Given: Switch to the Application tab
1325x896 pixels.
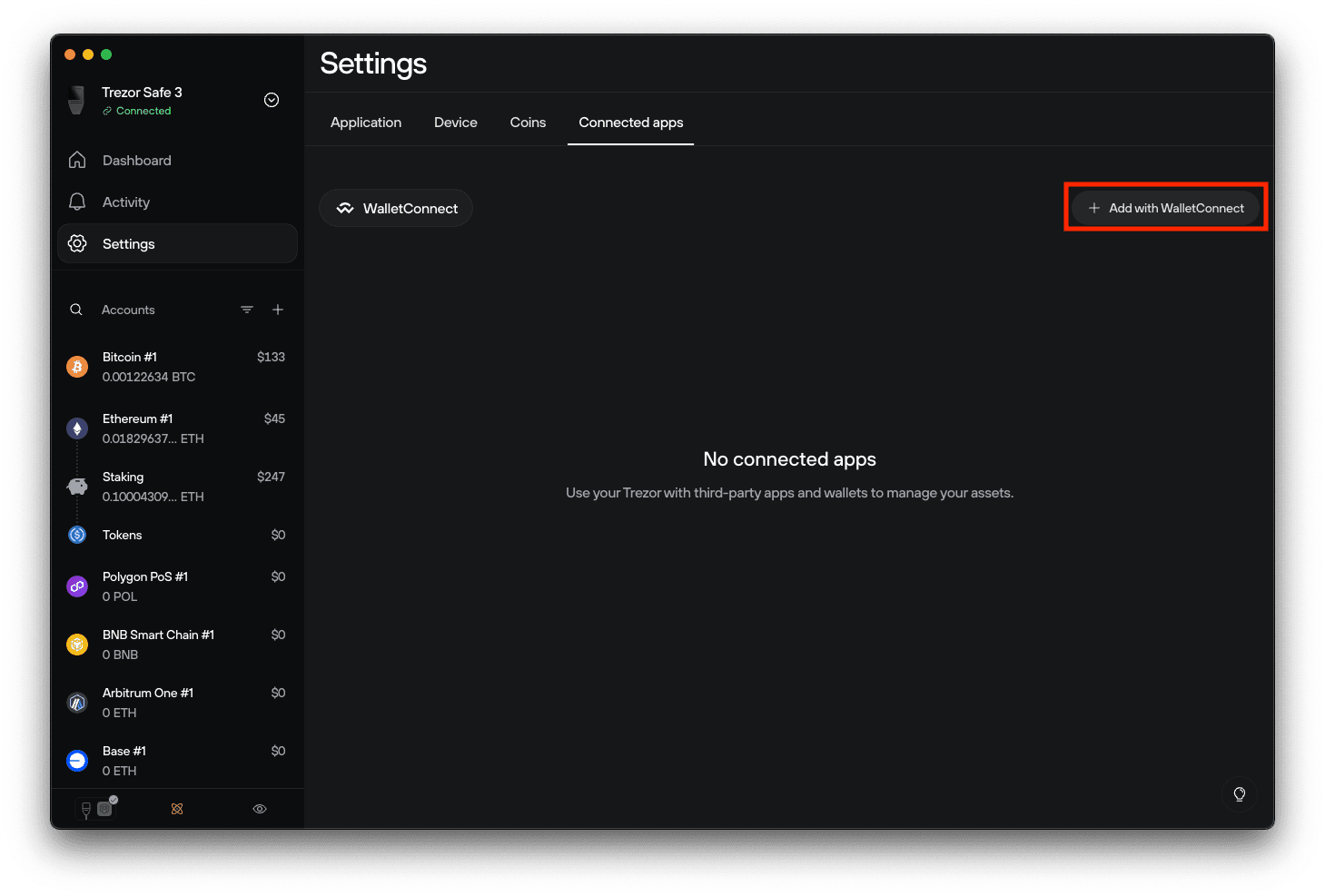Looking at the screenshot, I should pos(366,123).
